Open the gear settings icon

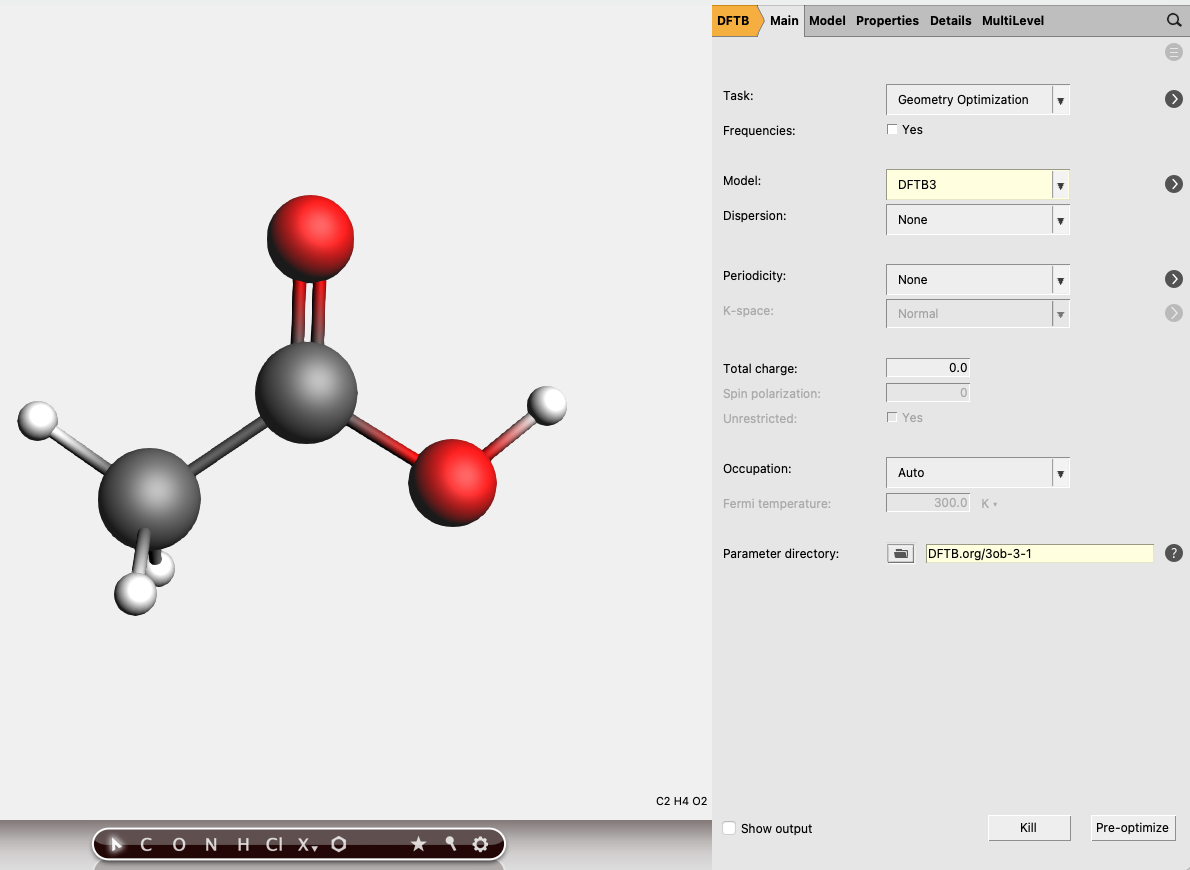click(x=480, y=845)
